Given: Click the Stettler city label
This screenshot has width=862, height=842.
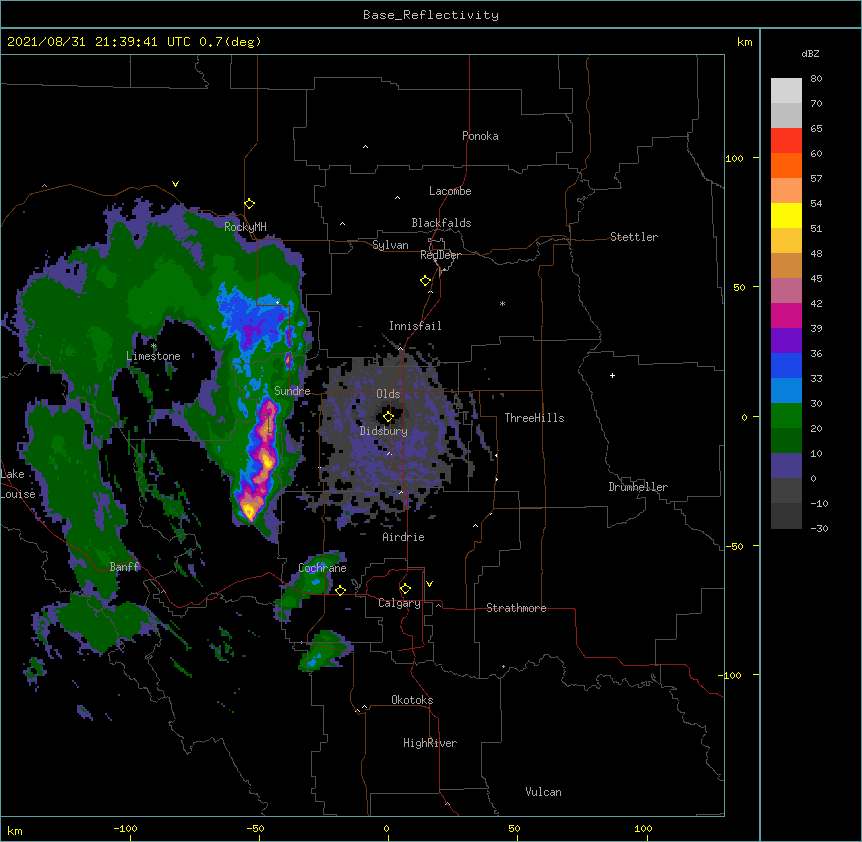Looking at the screenshot, I should click(x=634, y=237).
